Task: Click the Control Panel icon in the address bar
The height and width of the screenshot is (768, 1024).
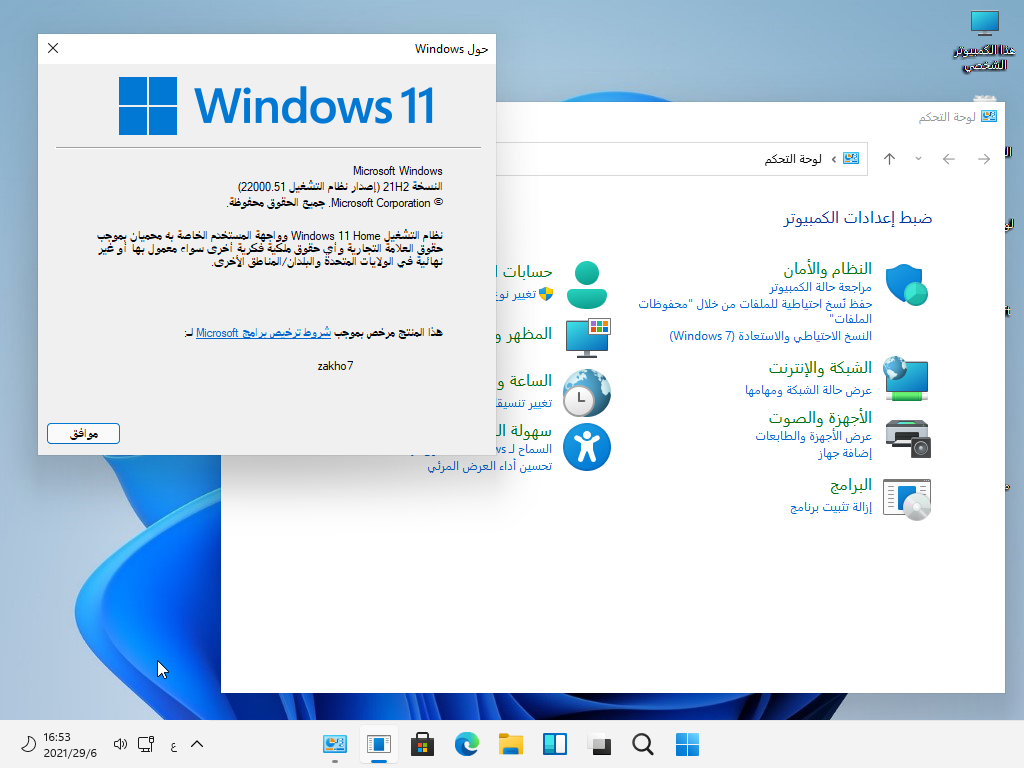Action: (851, 159)
